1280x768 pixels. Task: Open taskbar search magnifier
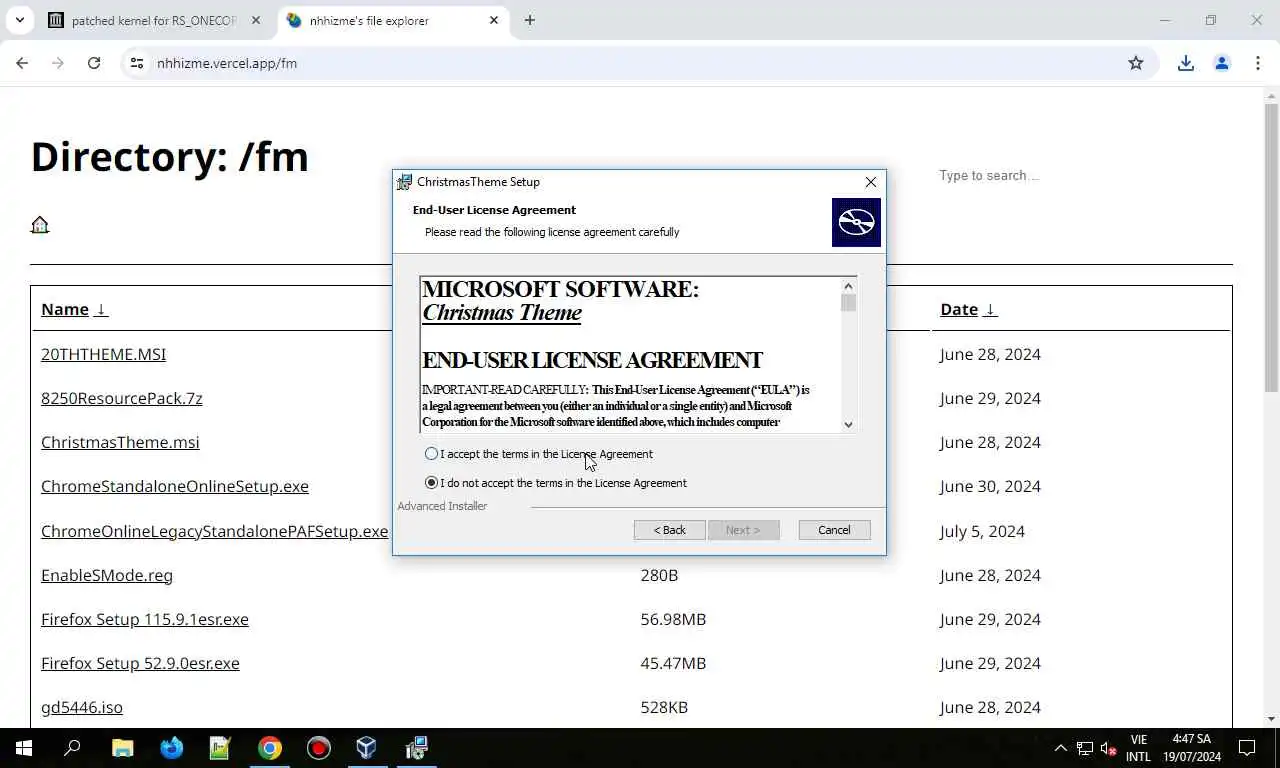[72, 748]
